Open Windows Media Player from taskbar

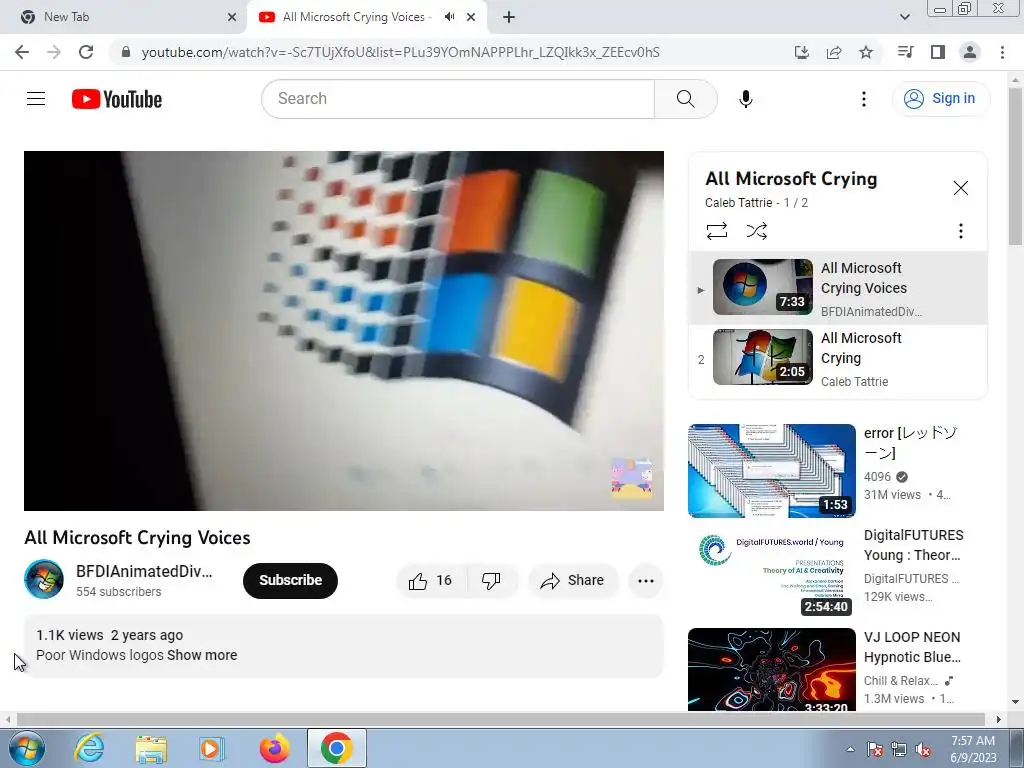[x=212, y=748]
